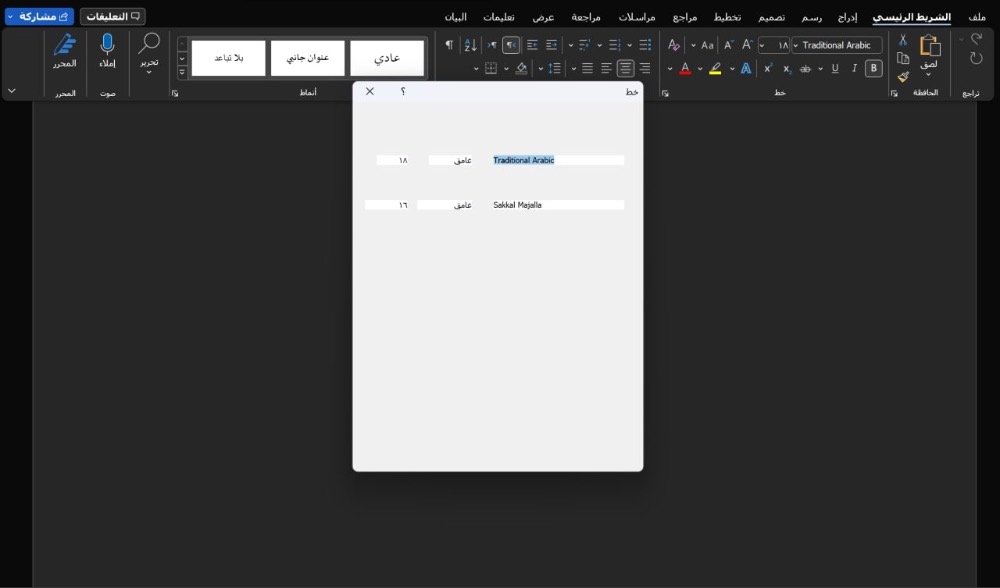Toggle Italic formatting in the ribbon
Image resolution: width=1000 pixels, height=588 pixels.
click(x=854, y=69)
